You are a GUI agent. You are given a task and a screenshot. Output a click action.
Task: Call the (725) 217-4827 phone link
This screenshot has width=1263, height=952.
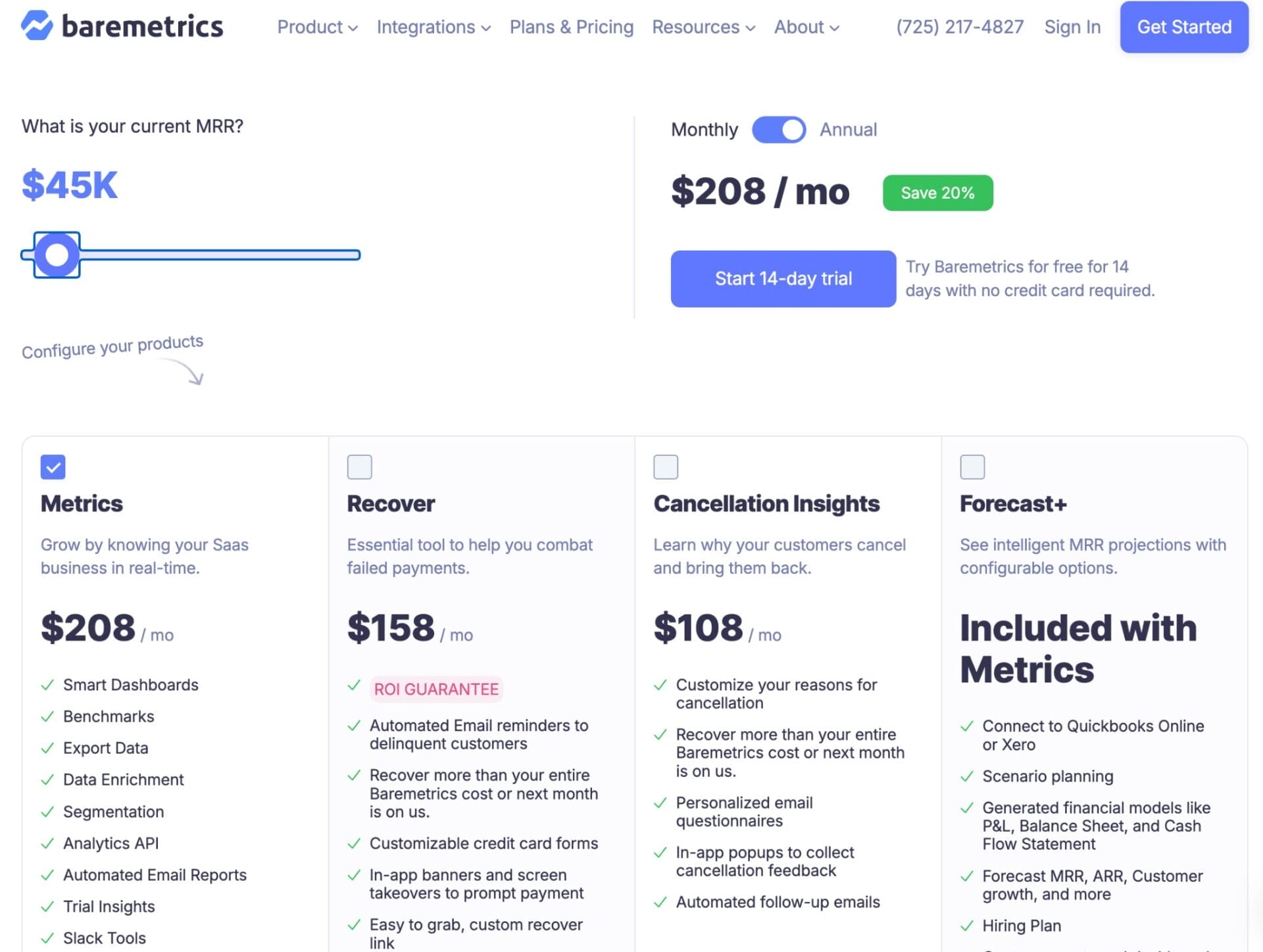pyautogui.click(x=958, y=28)
